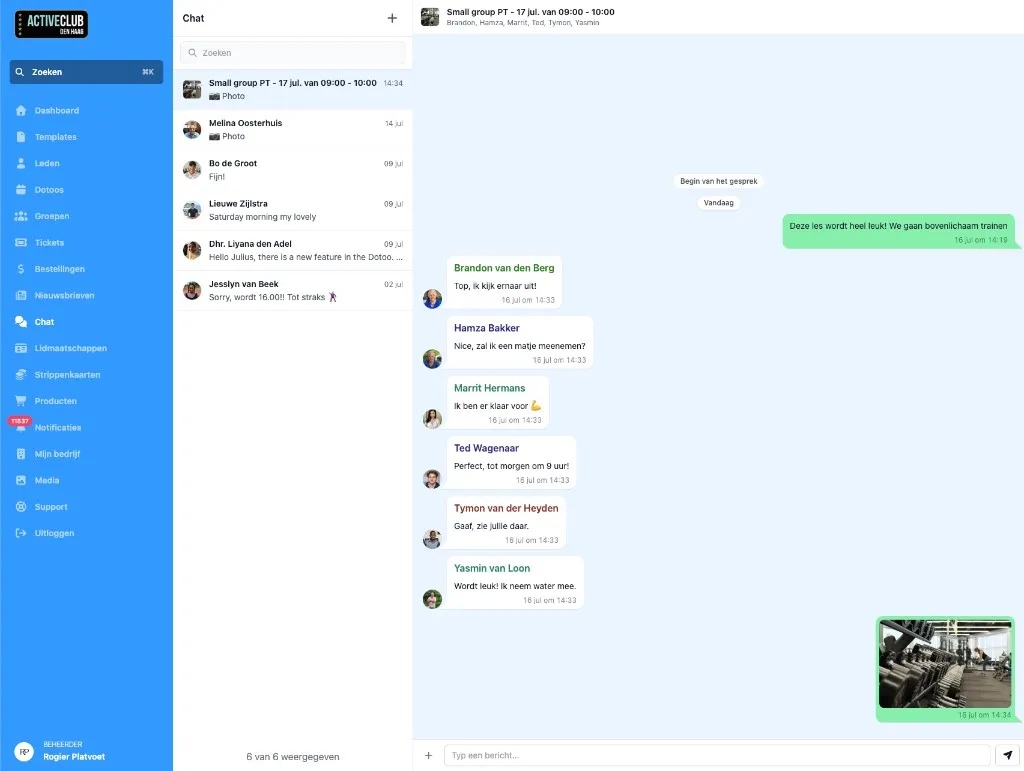Image resolution: width=1024 pixels, height=771 pixels.
Task: Send message with paper plane button
Action: (1007, 755)
